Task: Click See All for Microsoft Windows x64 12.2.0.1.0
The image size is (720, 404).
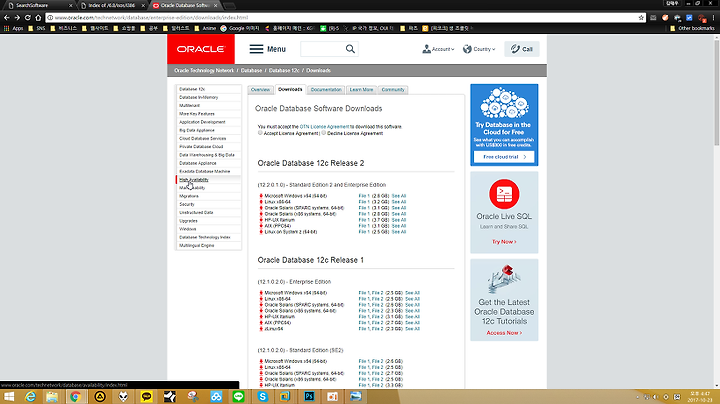Action: tap(399, 196)
